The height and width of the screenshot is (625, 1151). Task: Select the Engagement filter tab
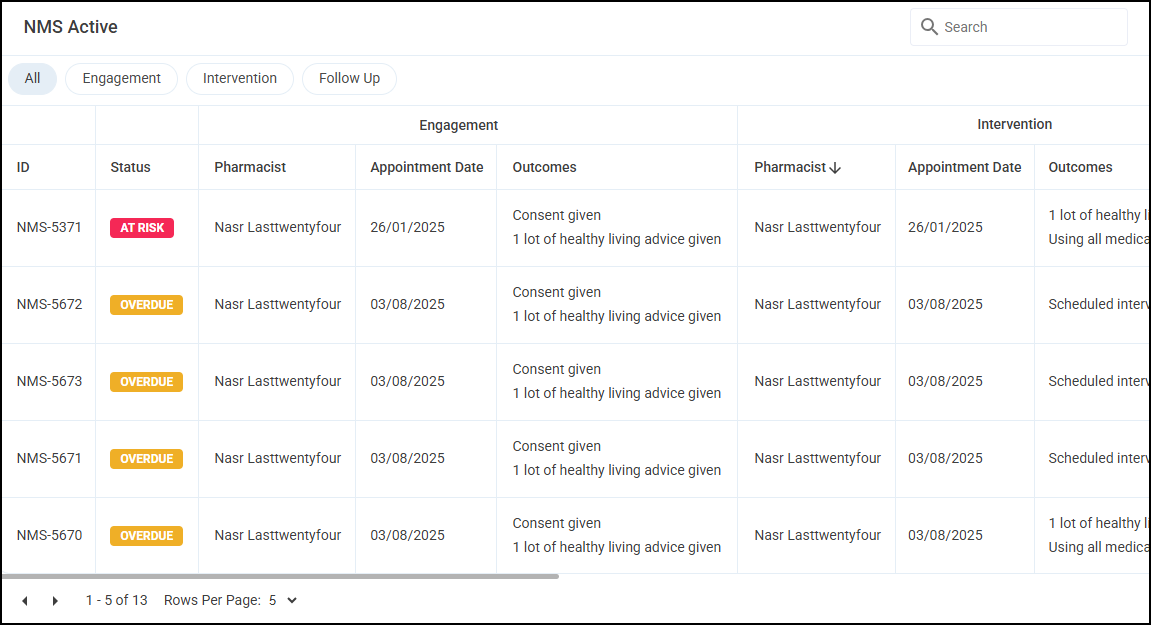click(121, 79)
